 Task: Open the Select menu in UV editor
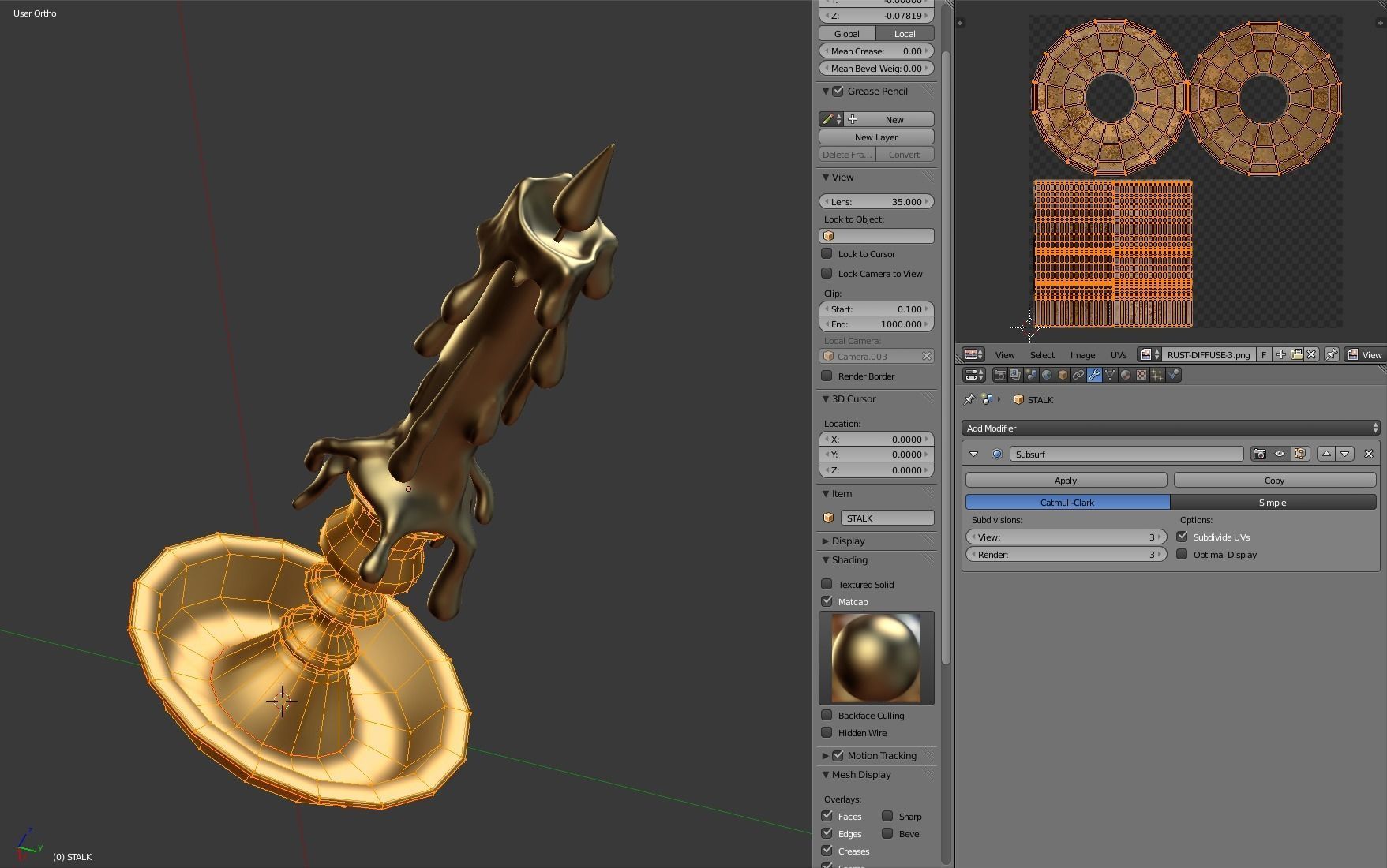(1042, 355)
